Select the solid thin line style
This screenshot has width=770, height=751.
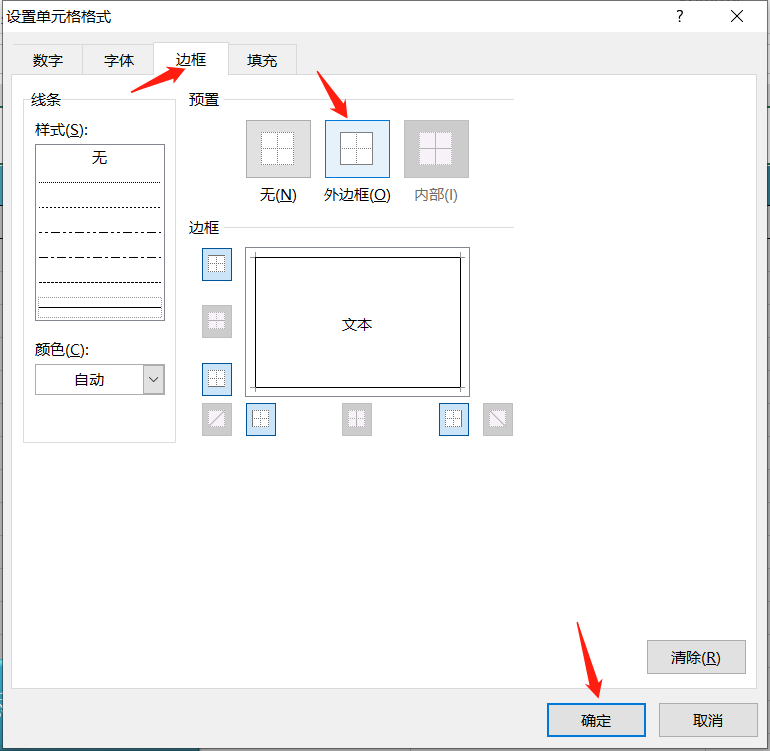(x=100, y=307)
